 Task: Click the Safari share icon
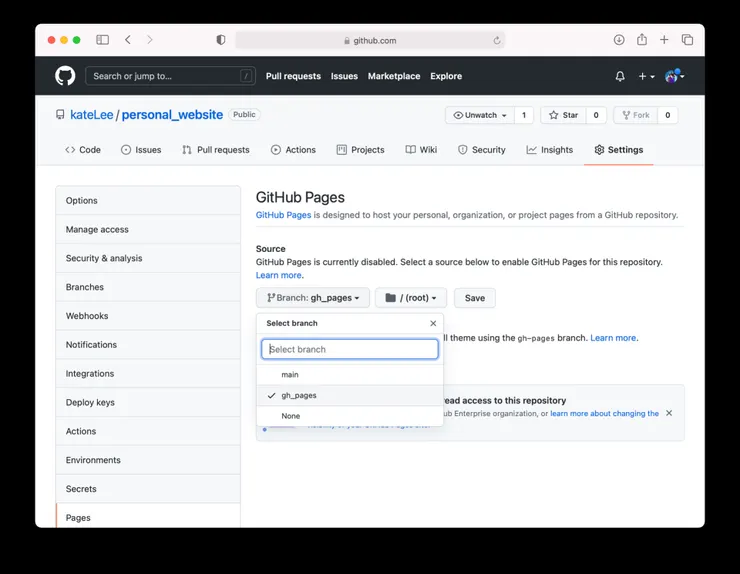tap(641, 40)
